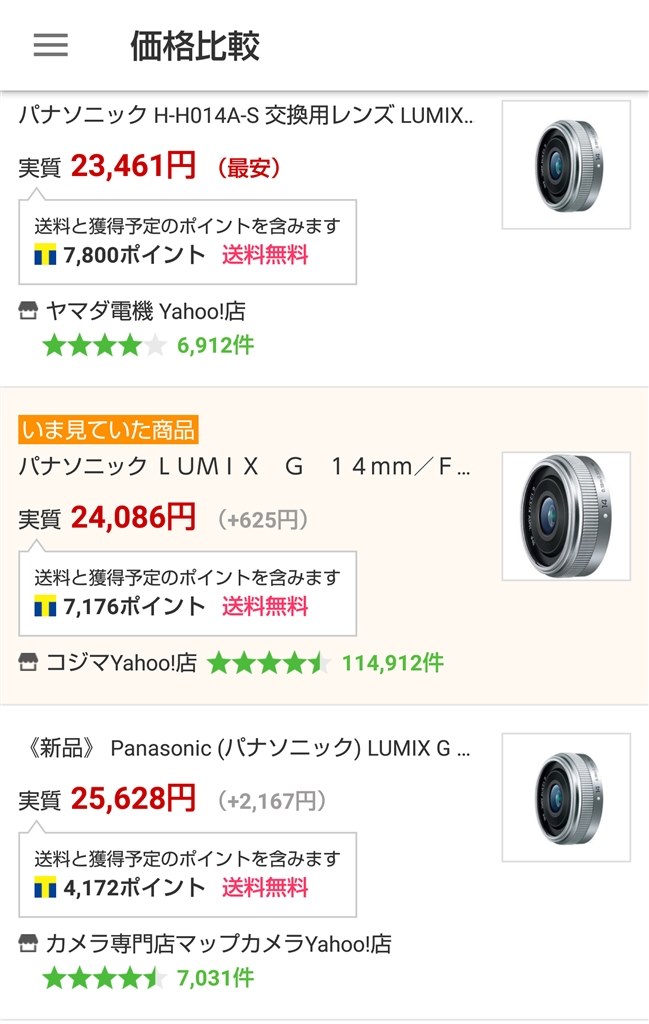649x1024 pixels.
Task: Open コジマYahoo!店 store link
Action: (x=121, y=663)
